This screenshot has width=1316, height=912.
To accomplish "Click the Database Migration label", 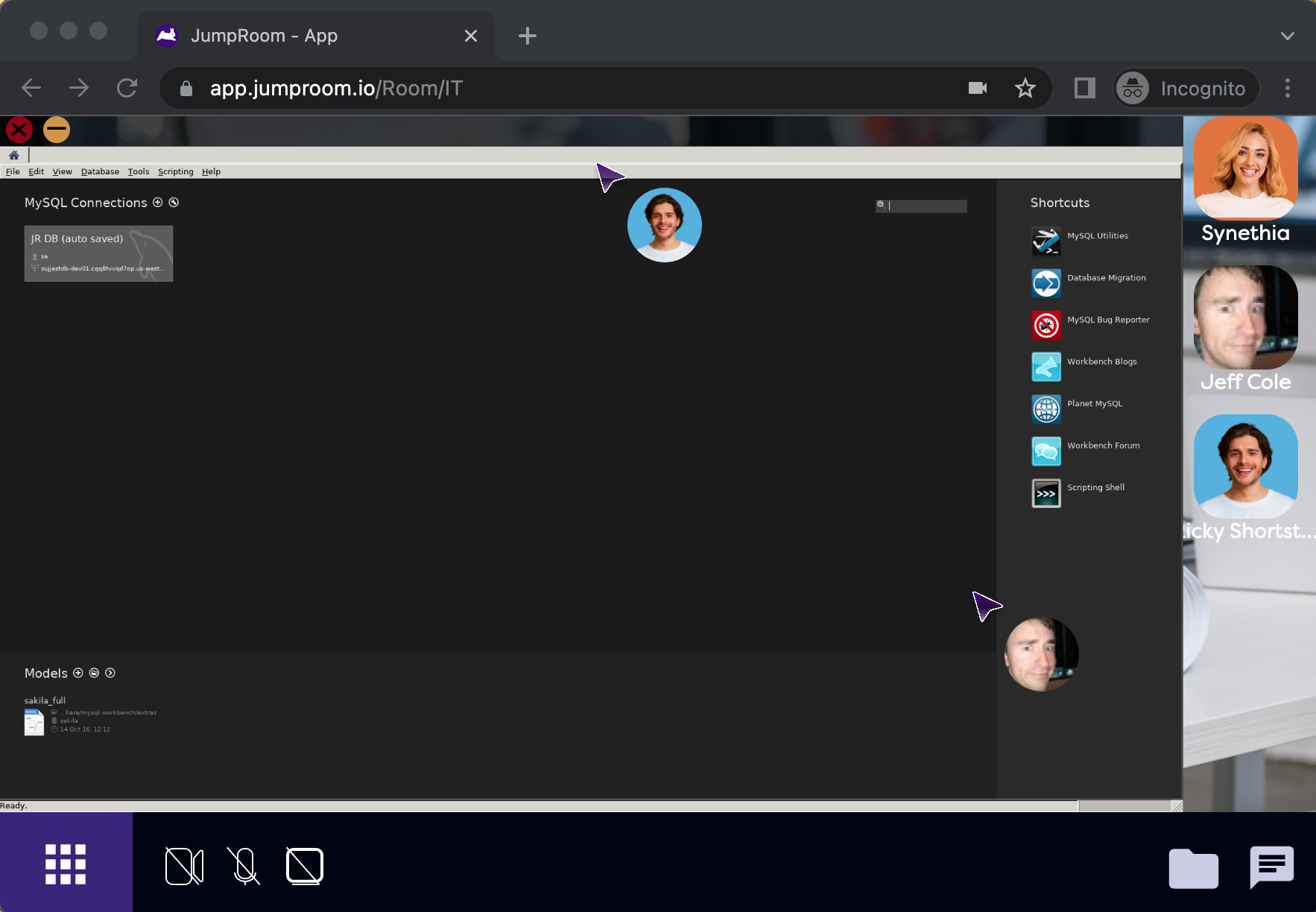I will [x=1107, y=278].
